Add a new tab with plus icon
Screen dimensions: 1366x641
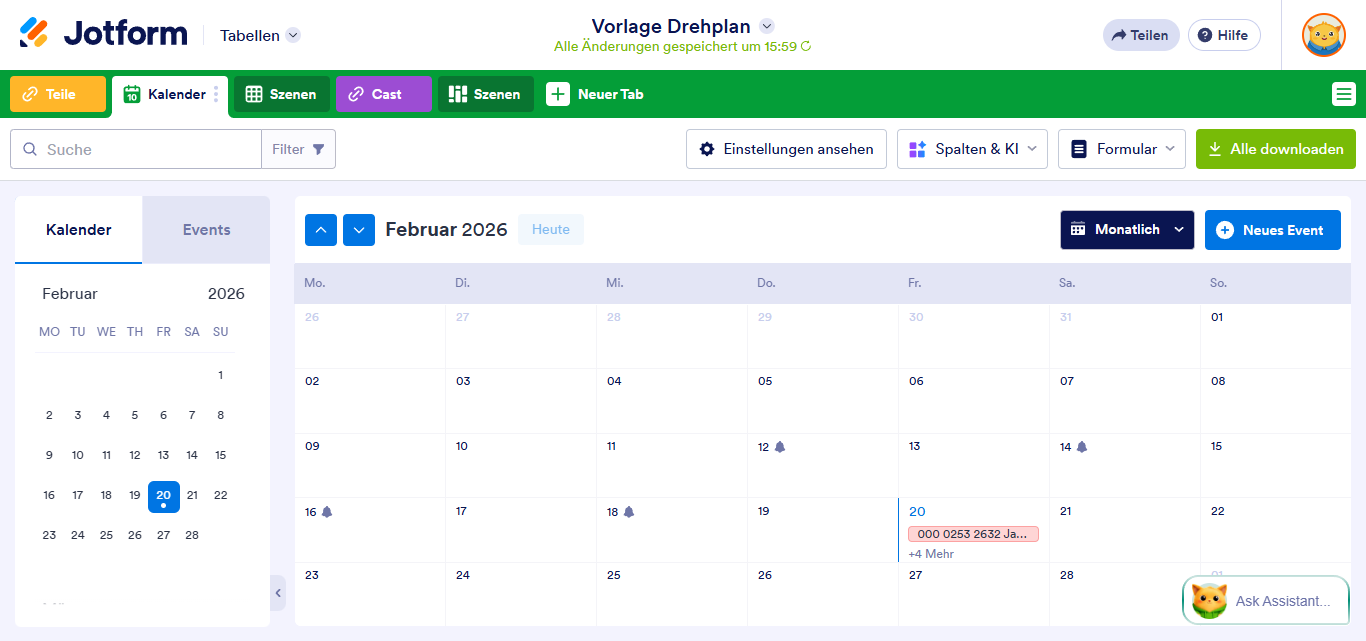tap(558, 94)
